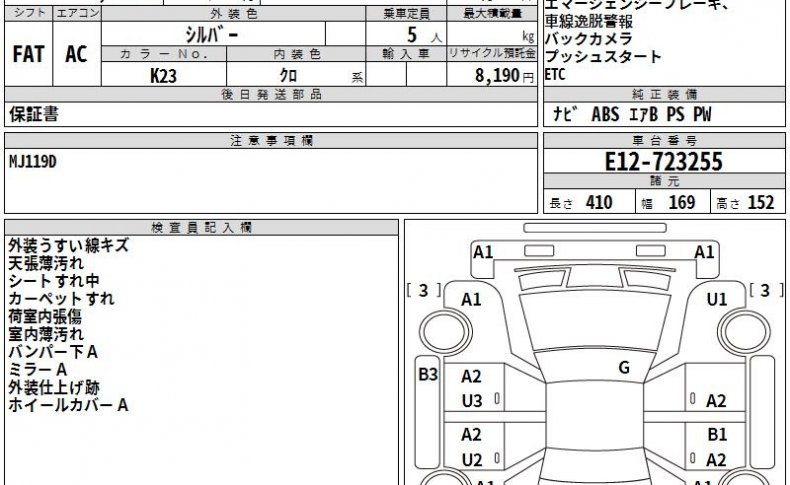Select the option line "プッシュスタート"

coord(603,56)
